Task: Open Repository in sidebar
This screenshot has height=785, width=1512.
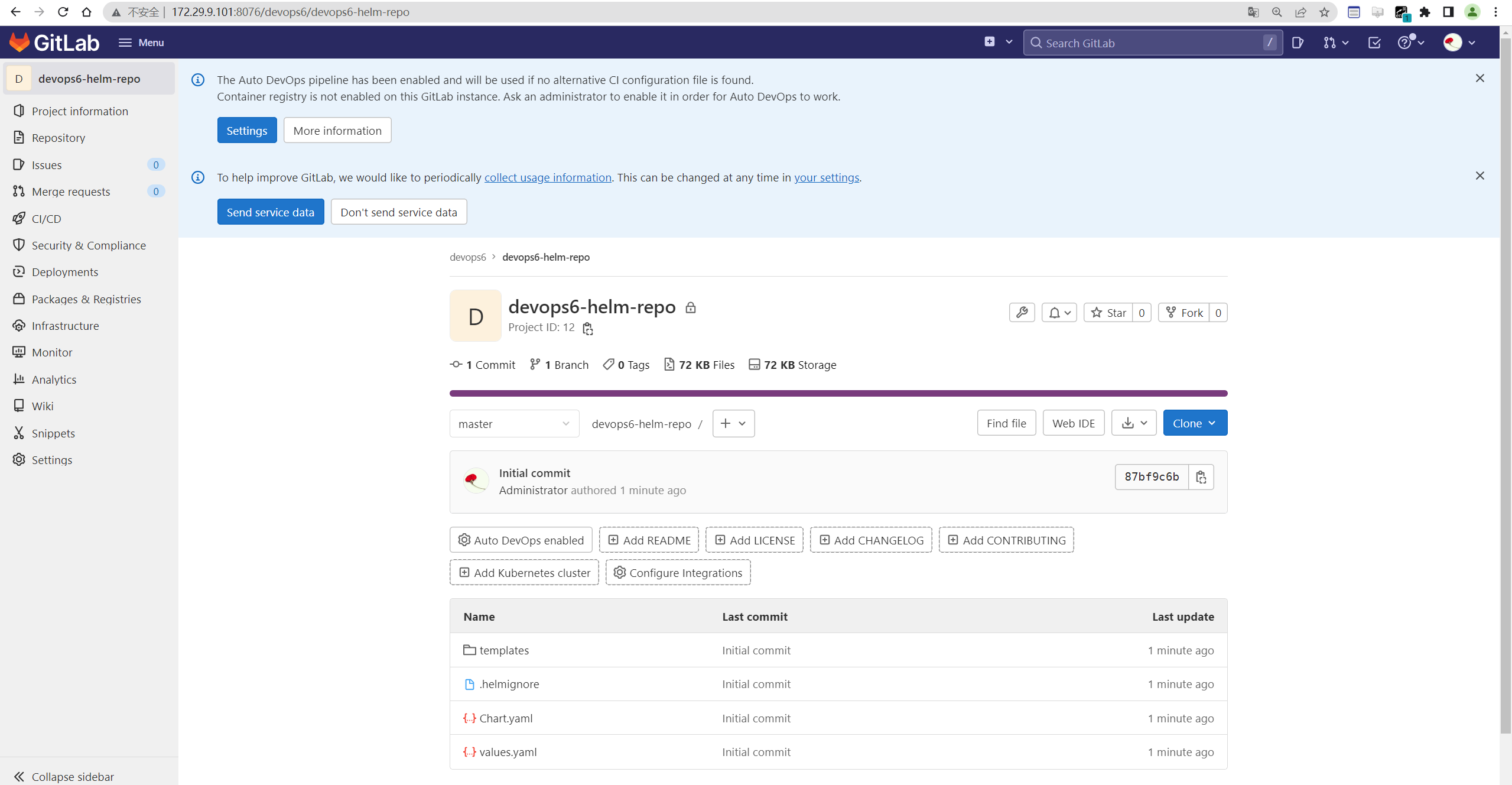Action: [x=58, y=138]
